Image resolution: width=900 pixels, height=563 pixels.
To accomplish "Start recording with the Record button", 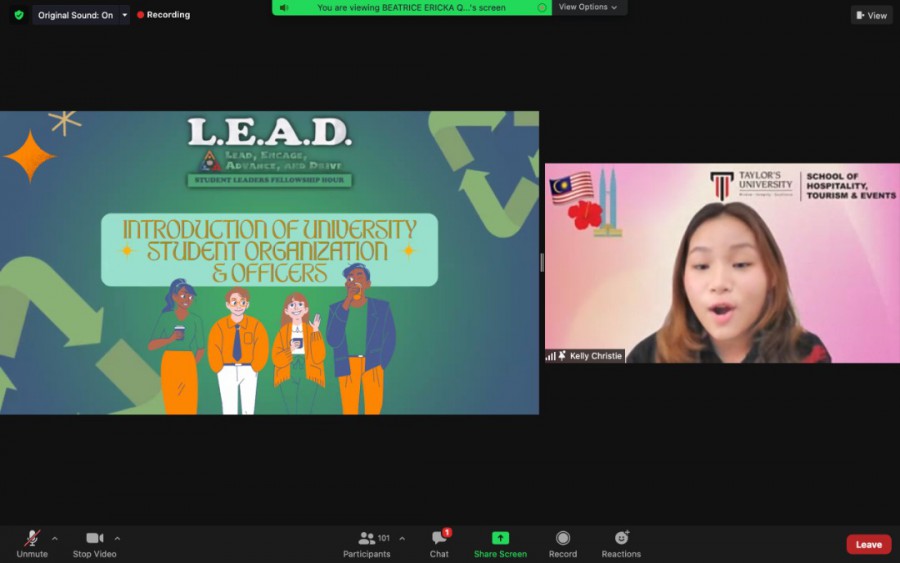I will pos(563,543).
